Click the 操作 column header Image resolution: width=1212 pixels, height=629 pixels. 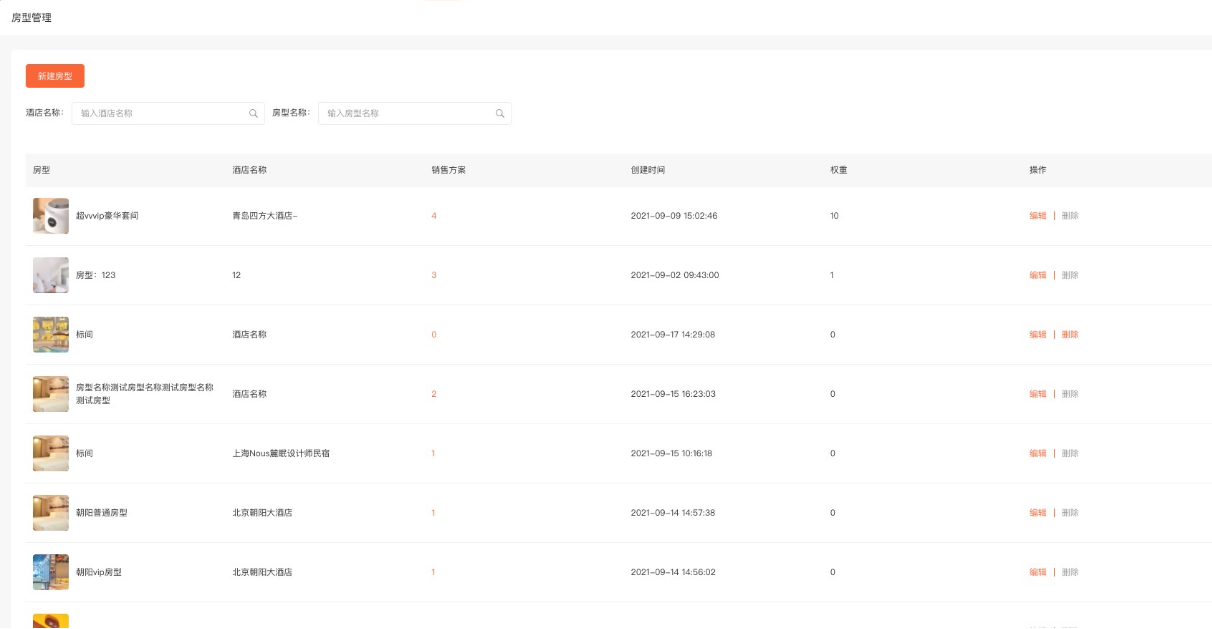tap(1038, 170)
